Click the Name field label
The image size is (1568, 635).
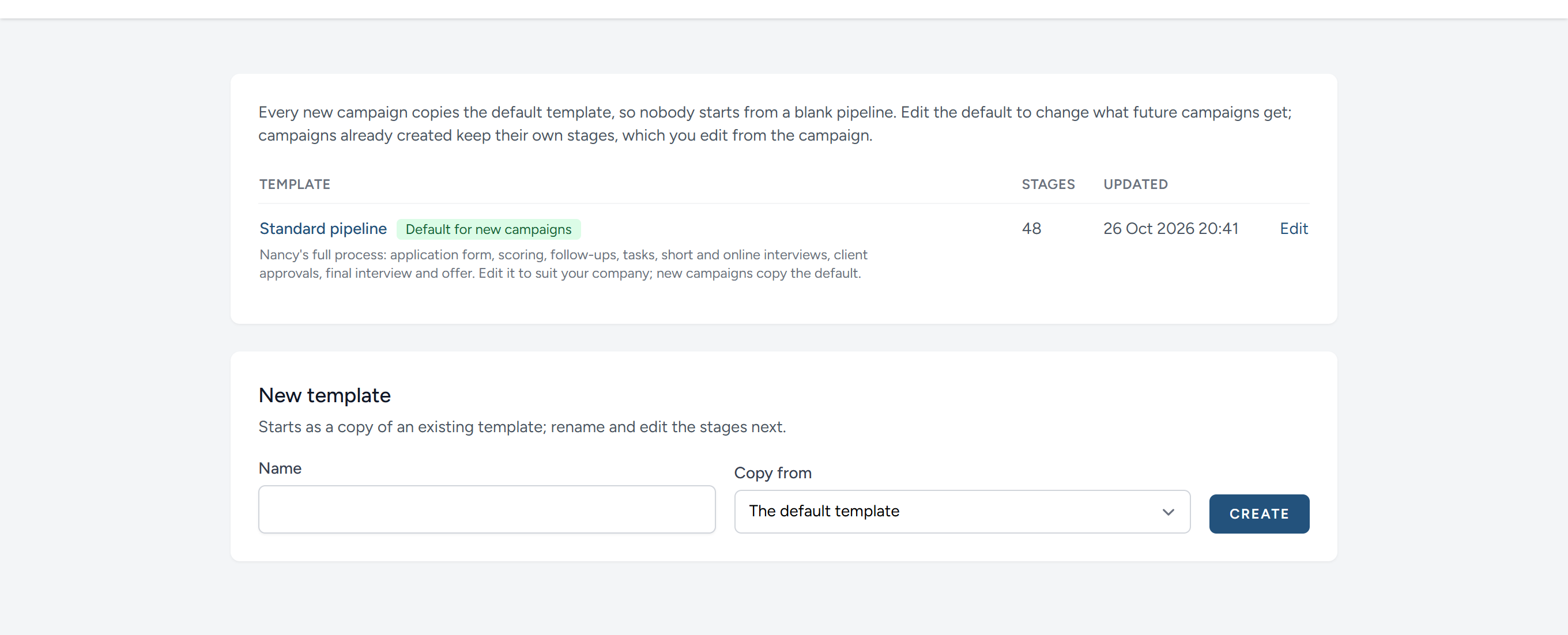[280, 468]
